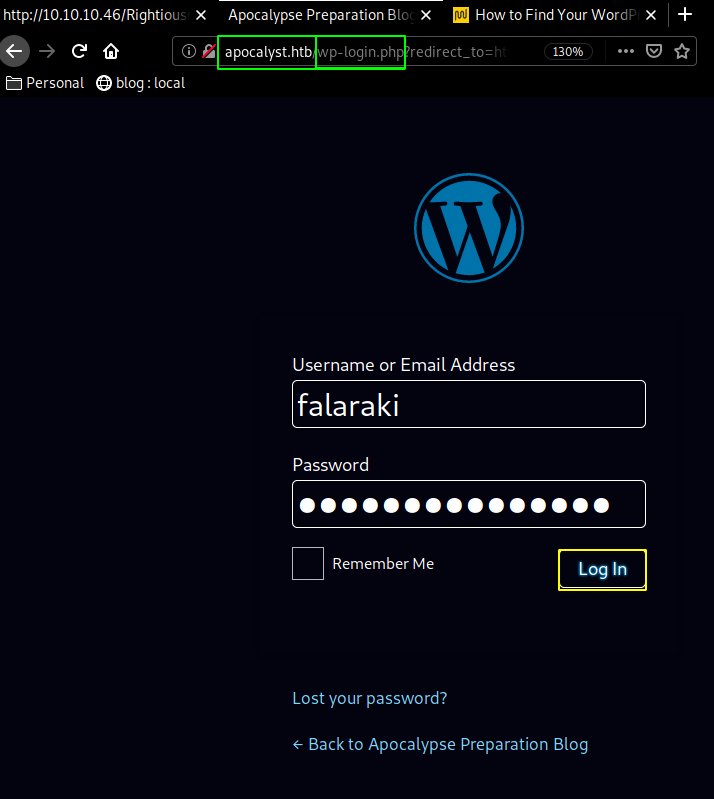The height and width of the screenshot is (799, 714).
Task: Close the Apocalypse Preparation Blog tab
Action: tap(426, 15)
